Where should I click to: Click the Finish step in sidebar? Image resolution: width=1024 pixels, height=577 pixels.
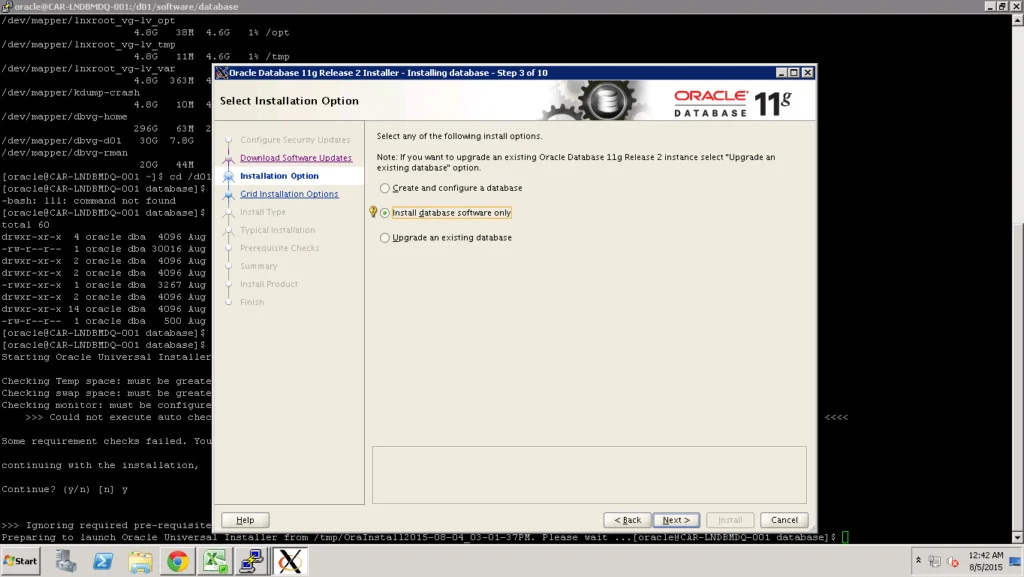252,302
